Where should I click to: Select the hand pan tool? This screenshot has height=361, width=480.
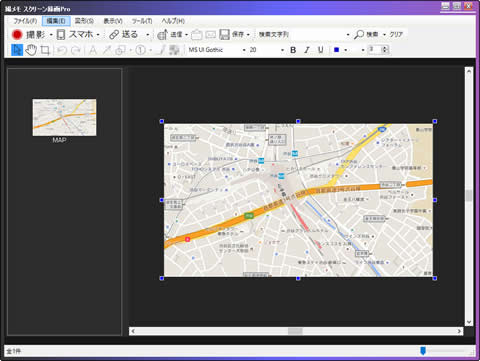point(31,50)
